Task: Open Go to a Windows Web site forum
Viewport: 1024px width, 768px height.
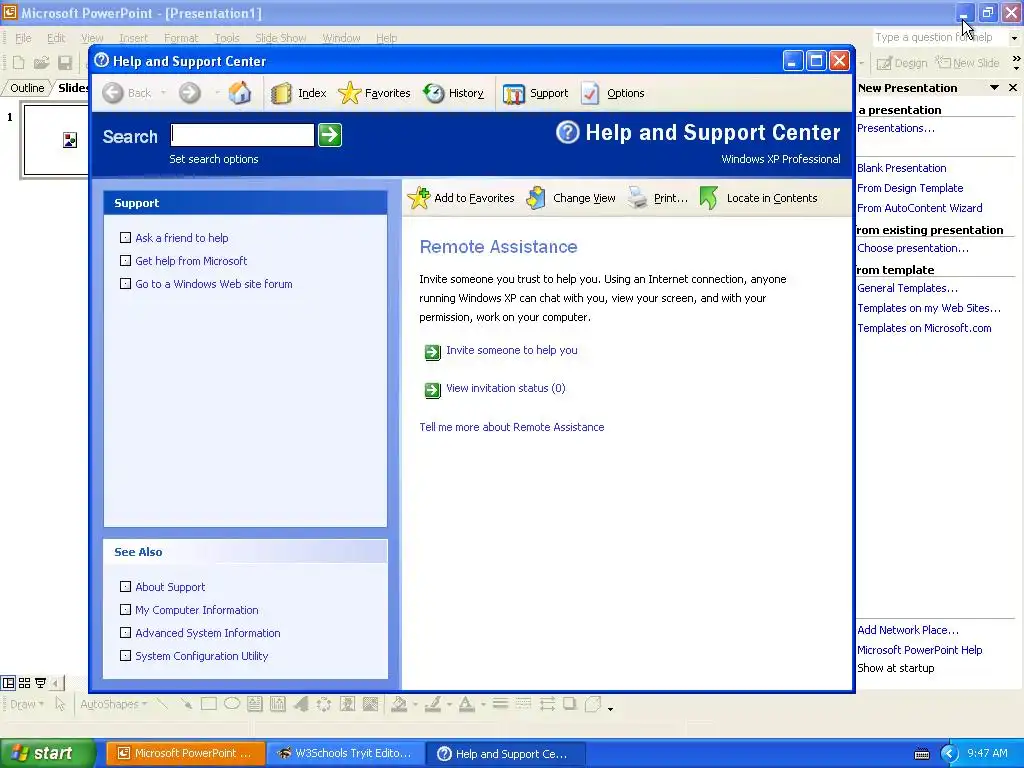Action: click(x=214, y=284)
